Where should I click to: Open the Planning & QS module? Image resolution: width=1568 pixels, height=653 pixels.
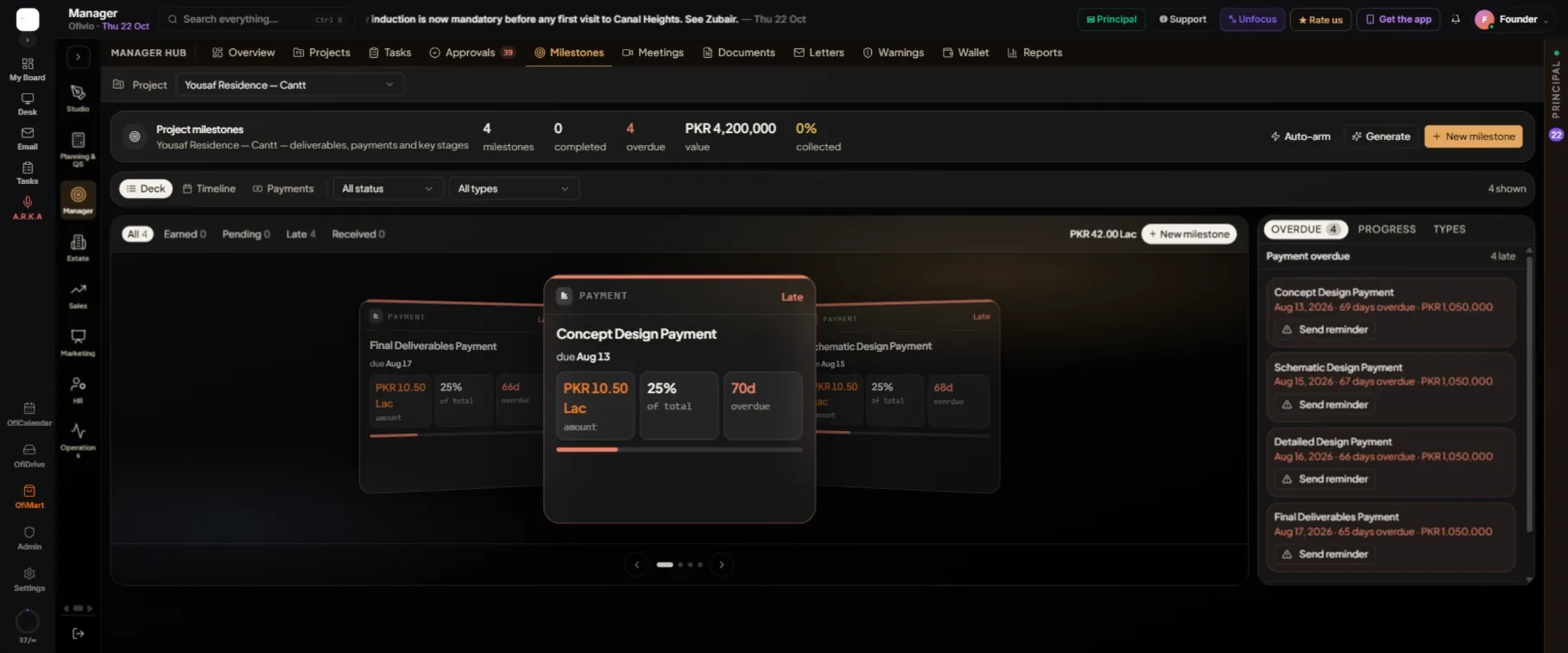pyautogui.click(x=78, y=149)
